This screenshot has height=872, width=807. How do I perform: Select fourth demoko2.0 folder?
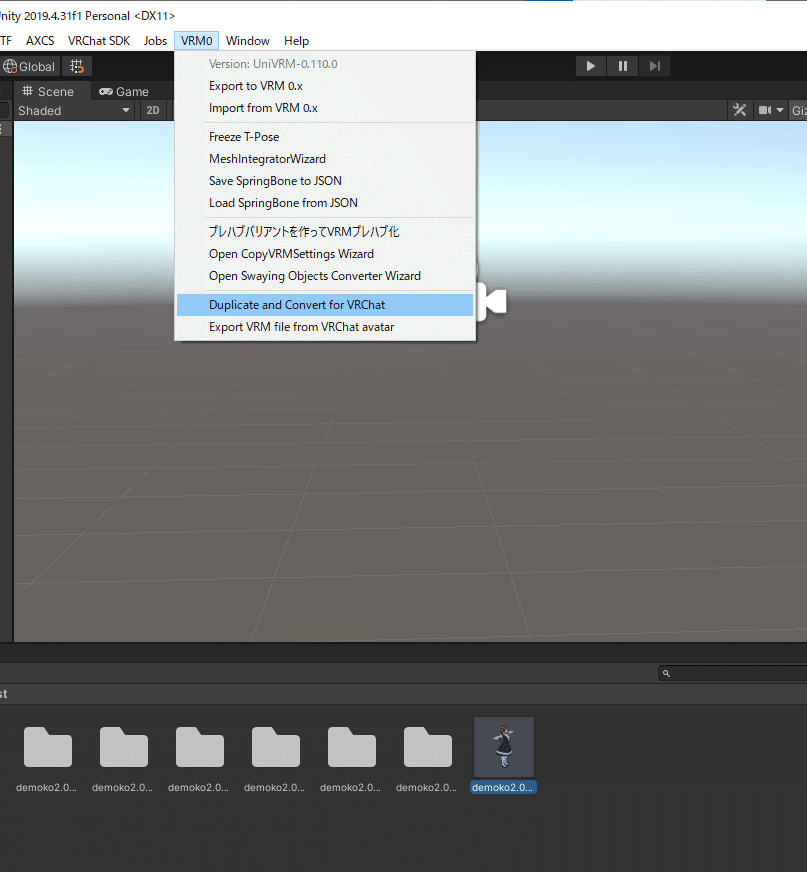pyautogui.click(x=275, y=747)
